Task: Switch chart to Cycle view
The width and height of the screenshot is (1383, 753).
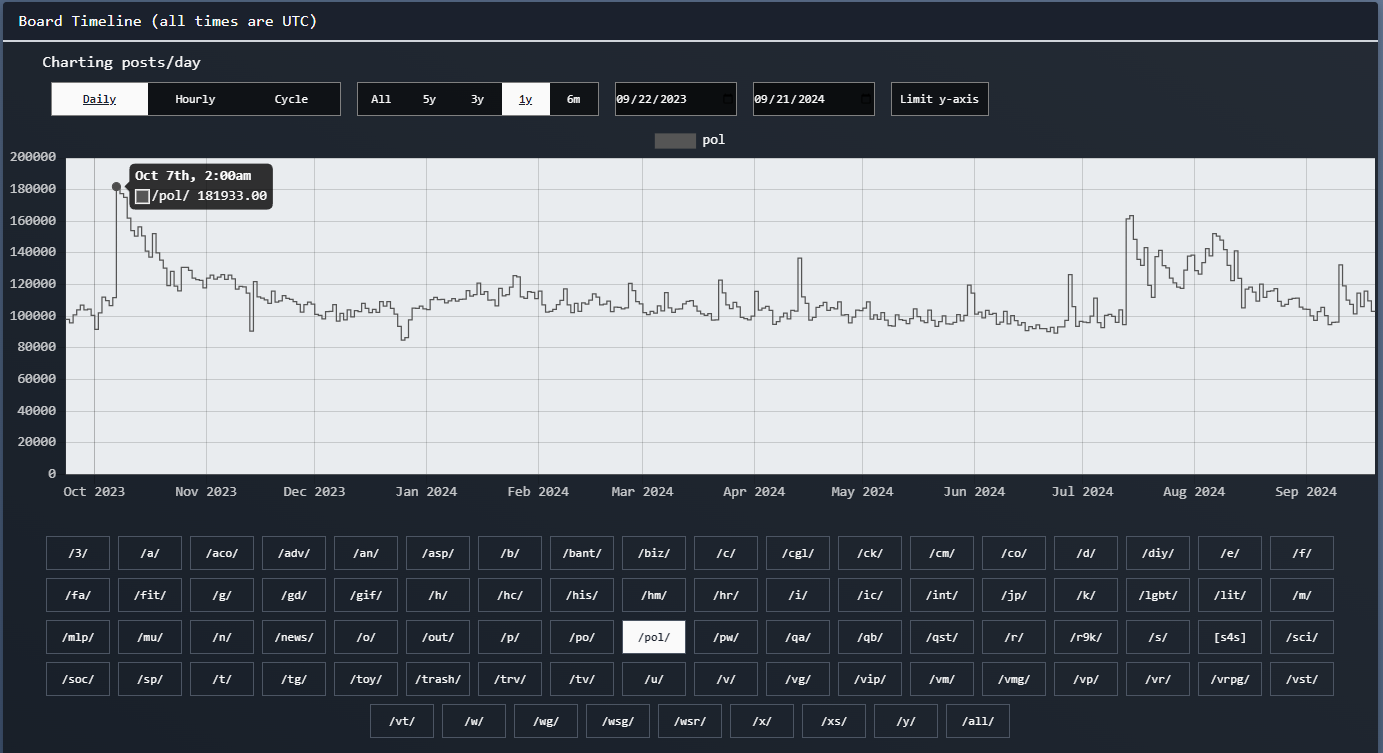Action: tap(291, 99)
